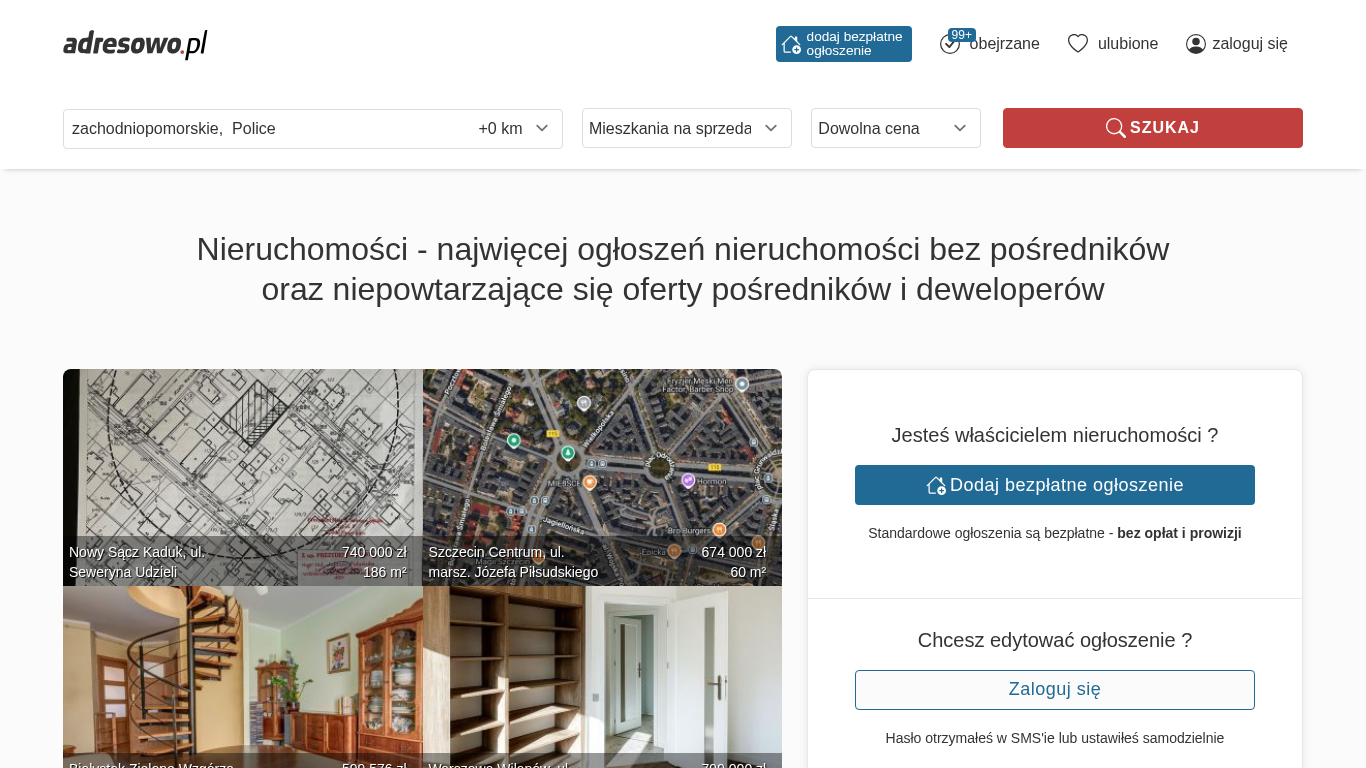Open Mieszkania na sprzedaż type dropdown
The width and height of the screenshot is (1366, 768).
pyautogui.click(x=686, y=128)
